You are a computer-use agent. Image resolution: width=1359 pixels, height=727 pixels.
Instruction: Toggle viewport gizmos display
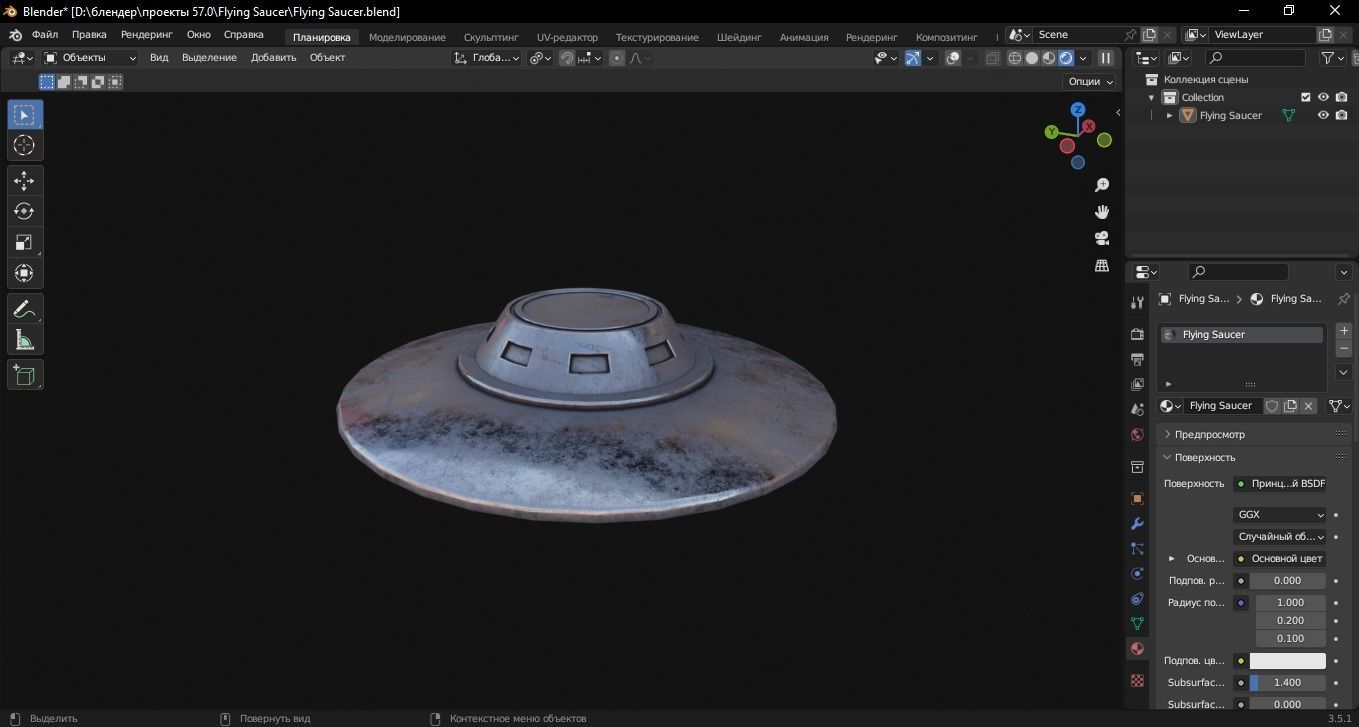912,58
